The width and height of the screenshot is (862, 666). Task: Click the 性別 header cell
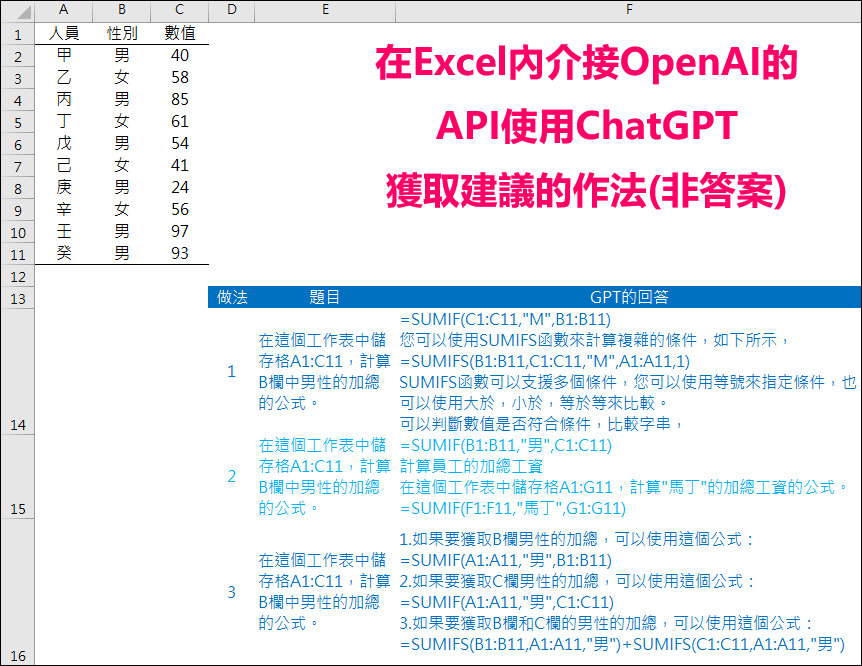click(x=121, y=34)
